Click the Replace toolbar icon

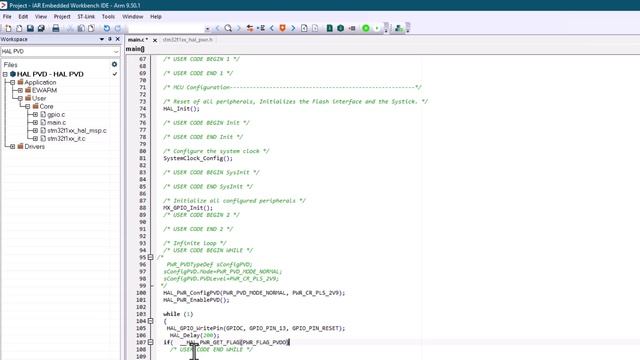coord(250,28)
